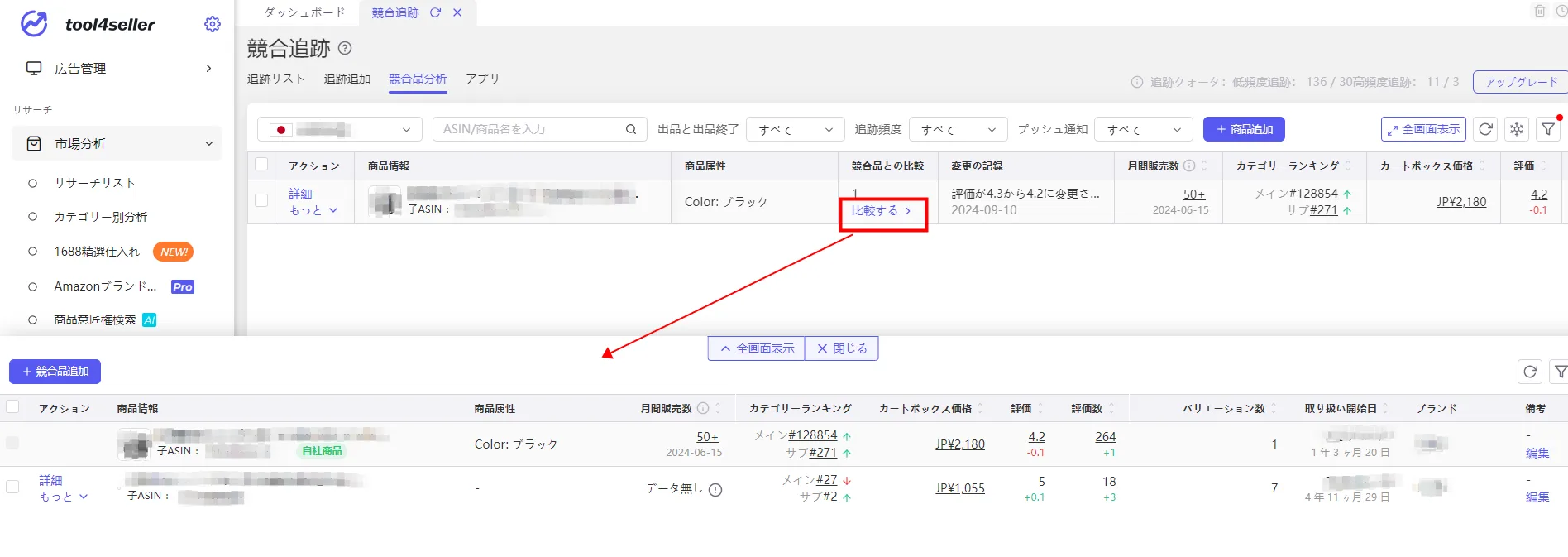Click 全画面表示 button in top toolbar
The height and width of the screenshot is (557, 1568).
tap(1423, 129)
